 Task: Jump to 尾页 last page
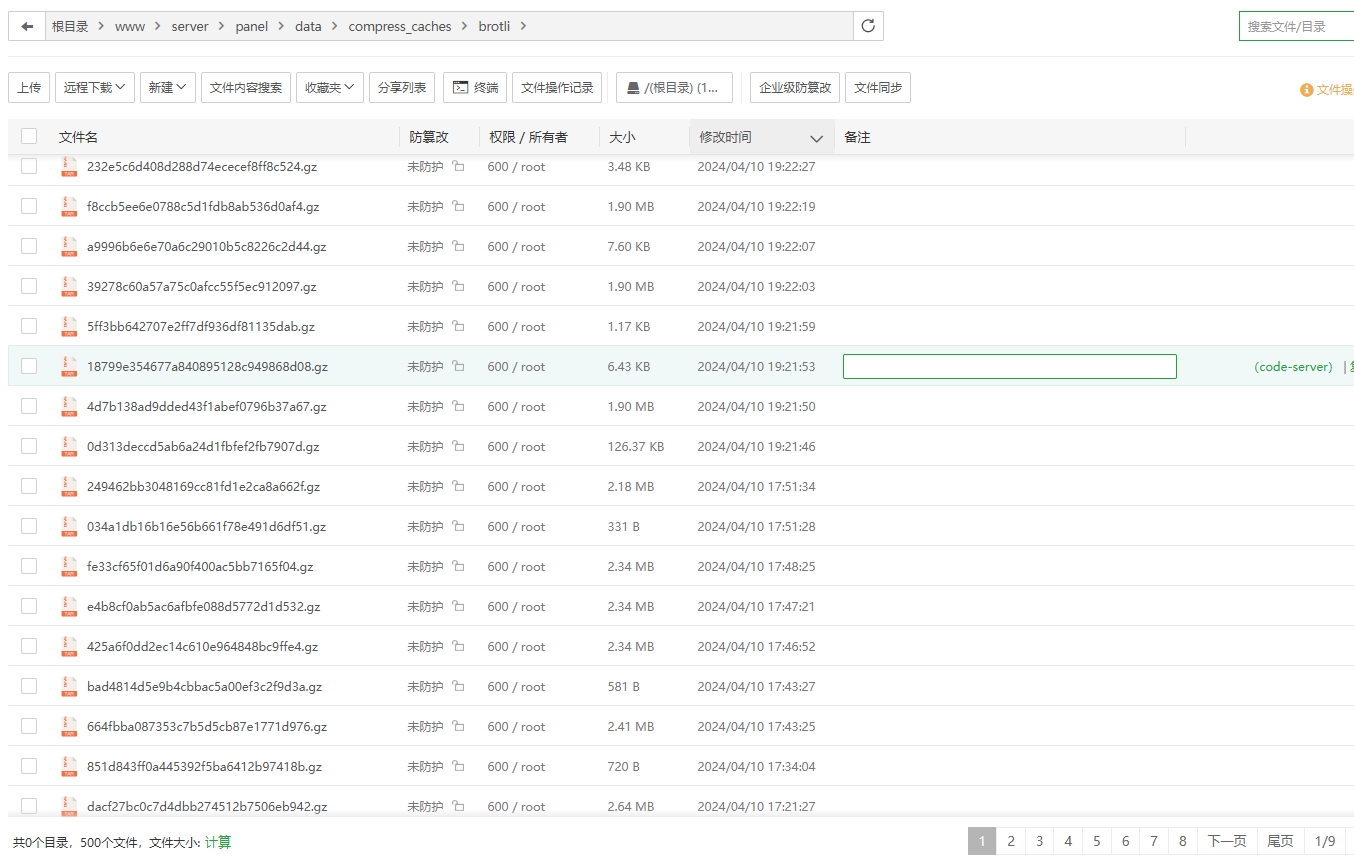click(x=1280, y=841)
